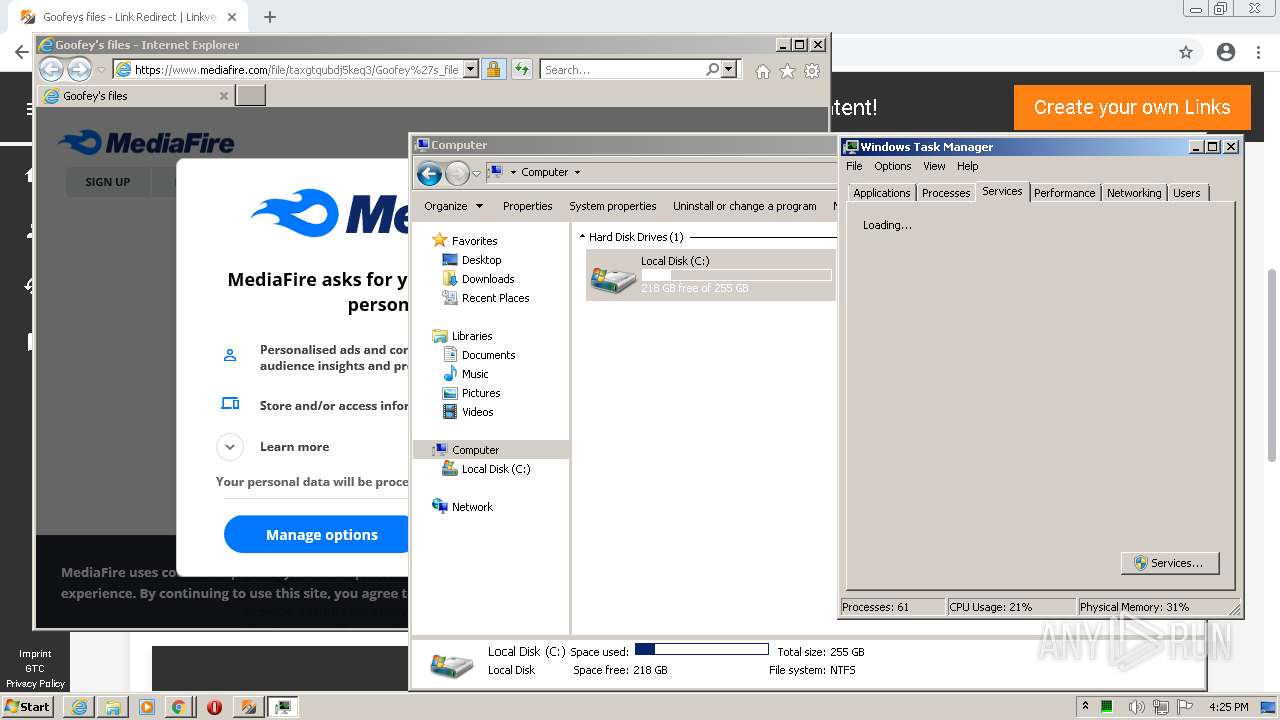Viewport: 1280px width, 720px height.
Task: Open IE favorites star icon
Action: pyautogui.click(x=787, y=71)
